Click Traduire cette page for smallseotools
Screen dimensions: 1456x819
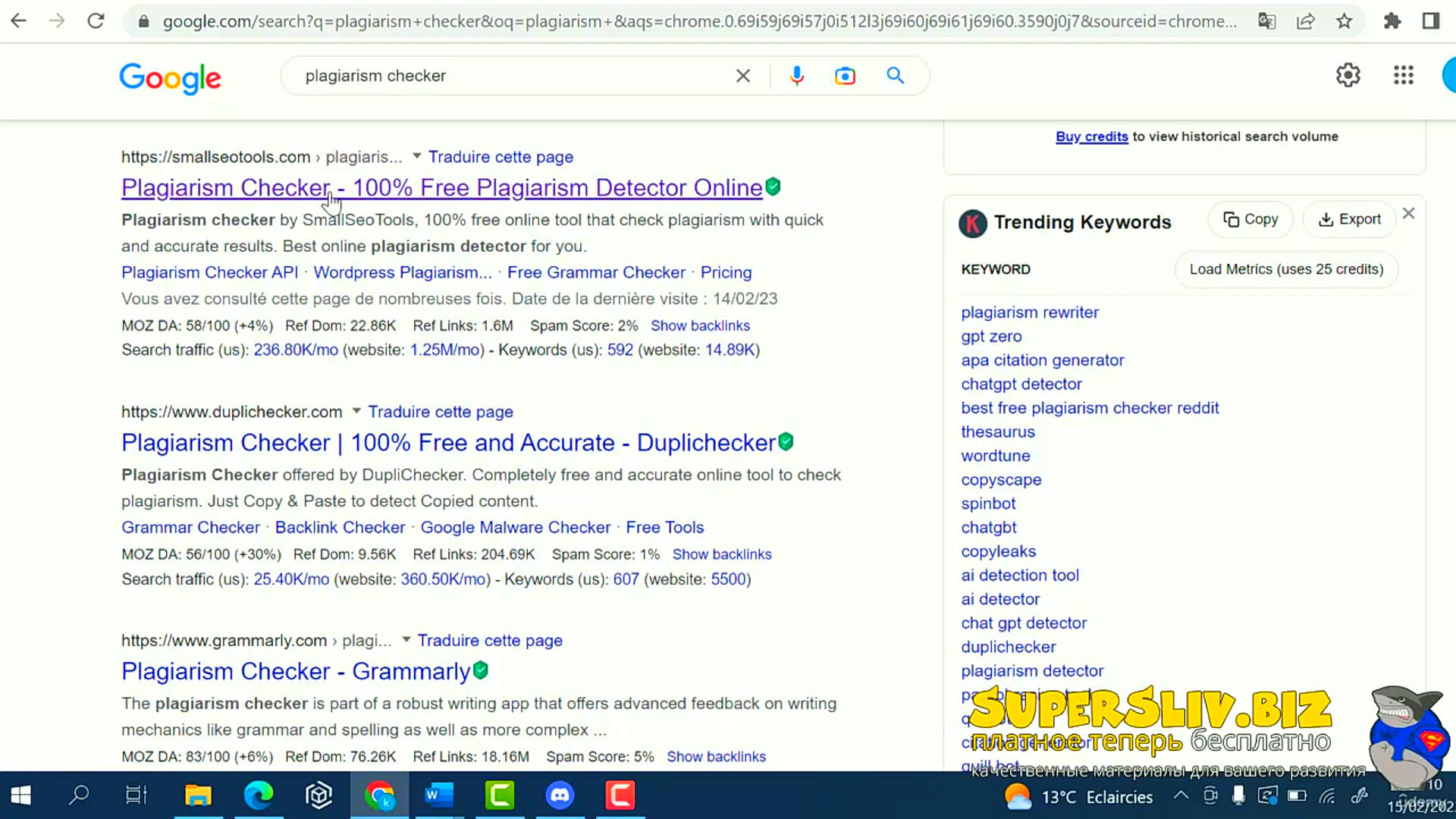click(500, 157)
